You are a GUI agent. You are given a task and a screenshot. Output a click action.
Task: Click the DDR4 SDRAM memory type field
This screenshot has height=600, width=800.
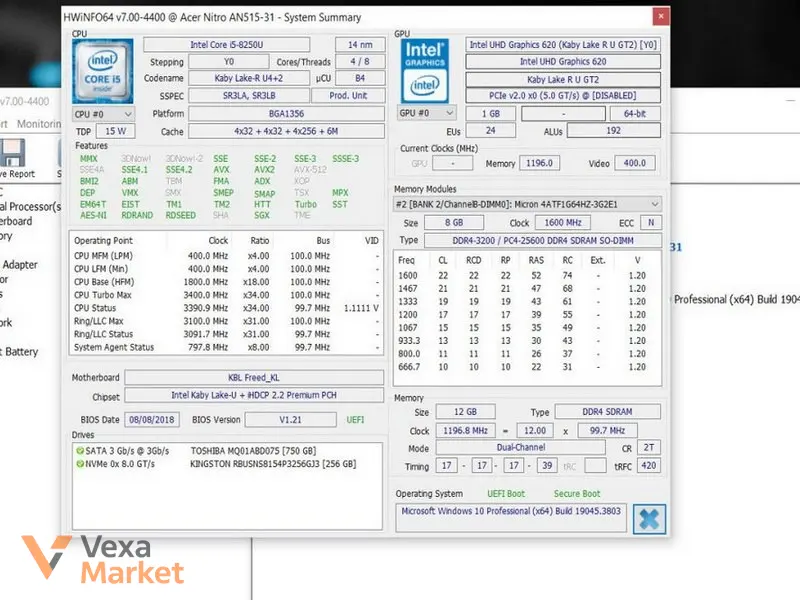pos(607,412)
